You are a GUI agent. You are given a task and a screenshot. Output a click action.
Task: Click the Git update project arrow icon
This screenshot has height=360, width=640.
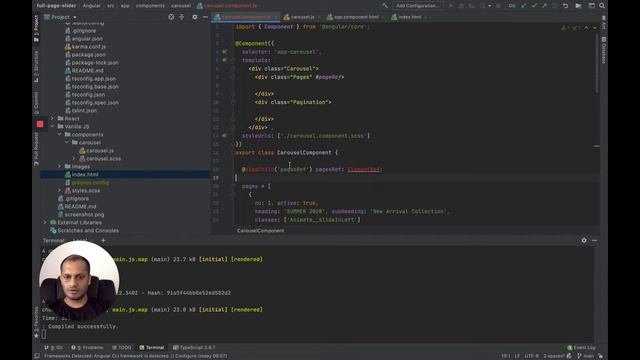(x=524, y=6)
